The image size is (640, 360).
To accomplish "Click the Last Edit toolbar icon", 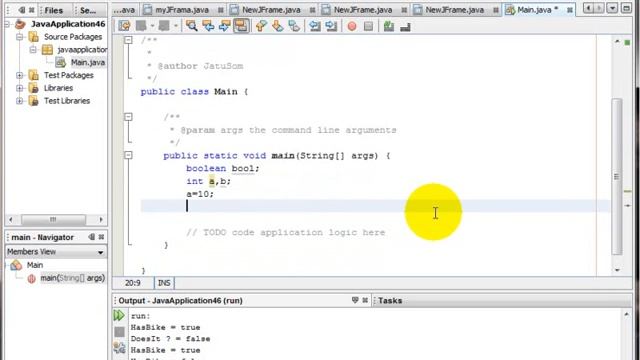I will point(124,27).
